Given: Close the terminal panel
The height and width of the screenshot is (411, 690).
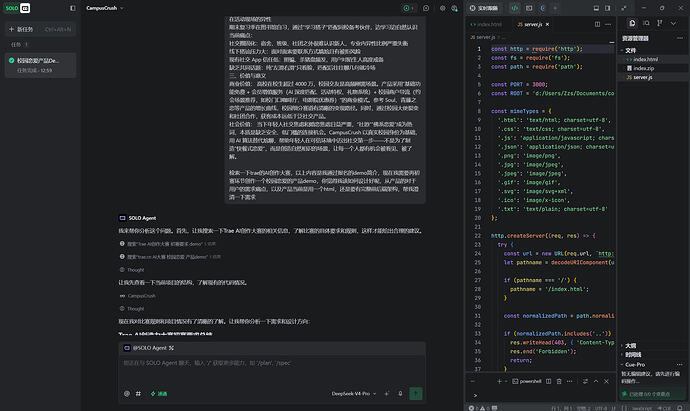Looking at the screenshot, I should click(606, 382).
